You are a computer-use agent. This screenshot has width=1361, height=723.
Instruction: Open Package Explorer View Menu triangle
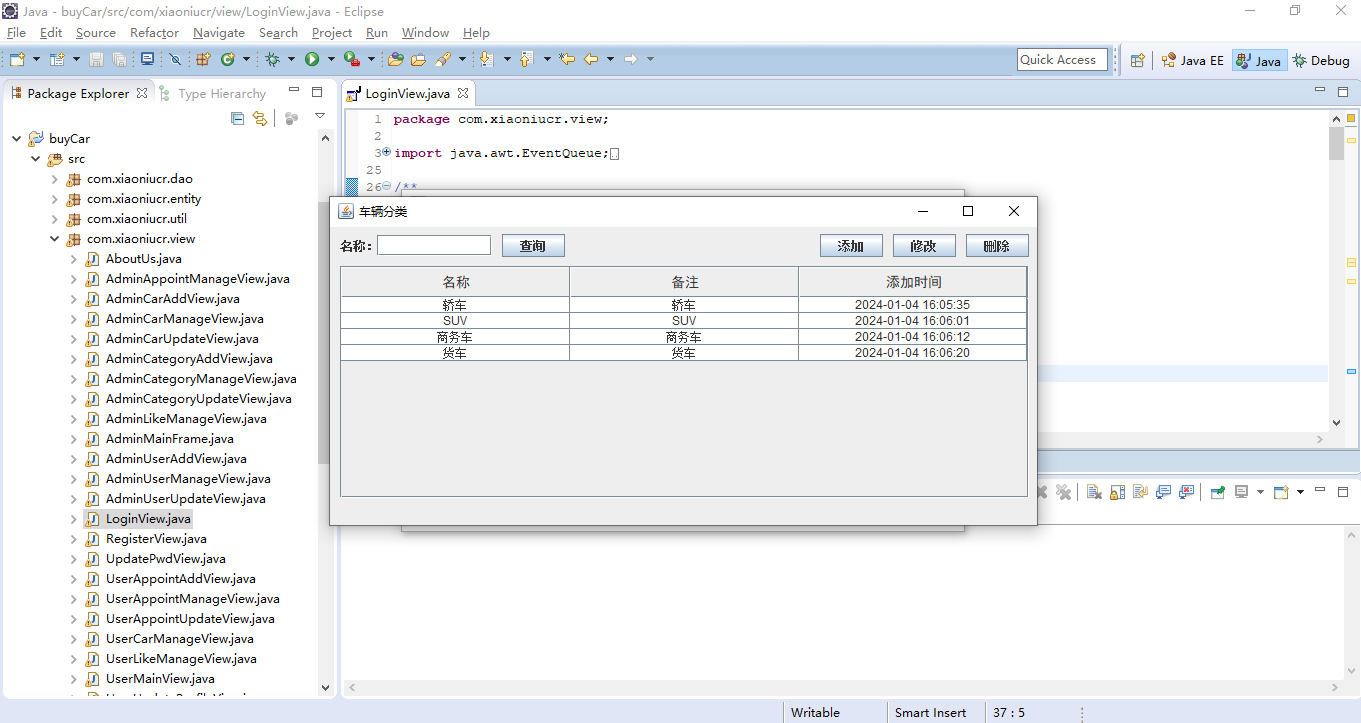pyautogui.click(x=319, y=117)
